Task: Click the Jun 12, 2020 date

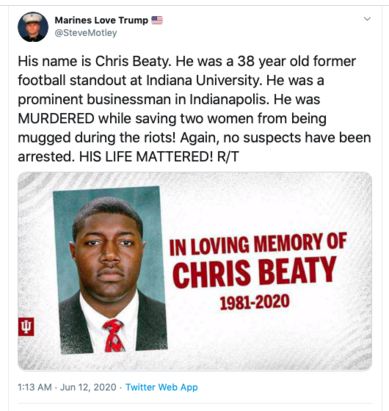Action: click(88, 387)
